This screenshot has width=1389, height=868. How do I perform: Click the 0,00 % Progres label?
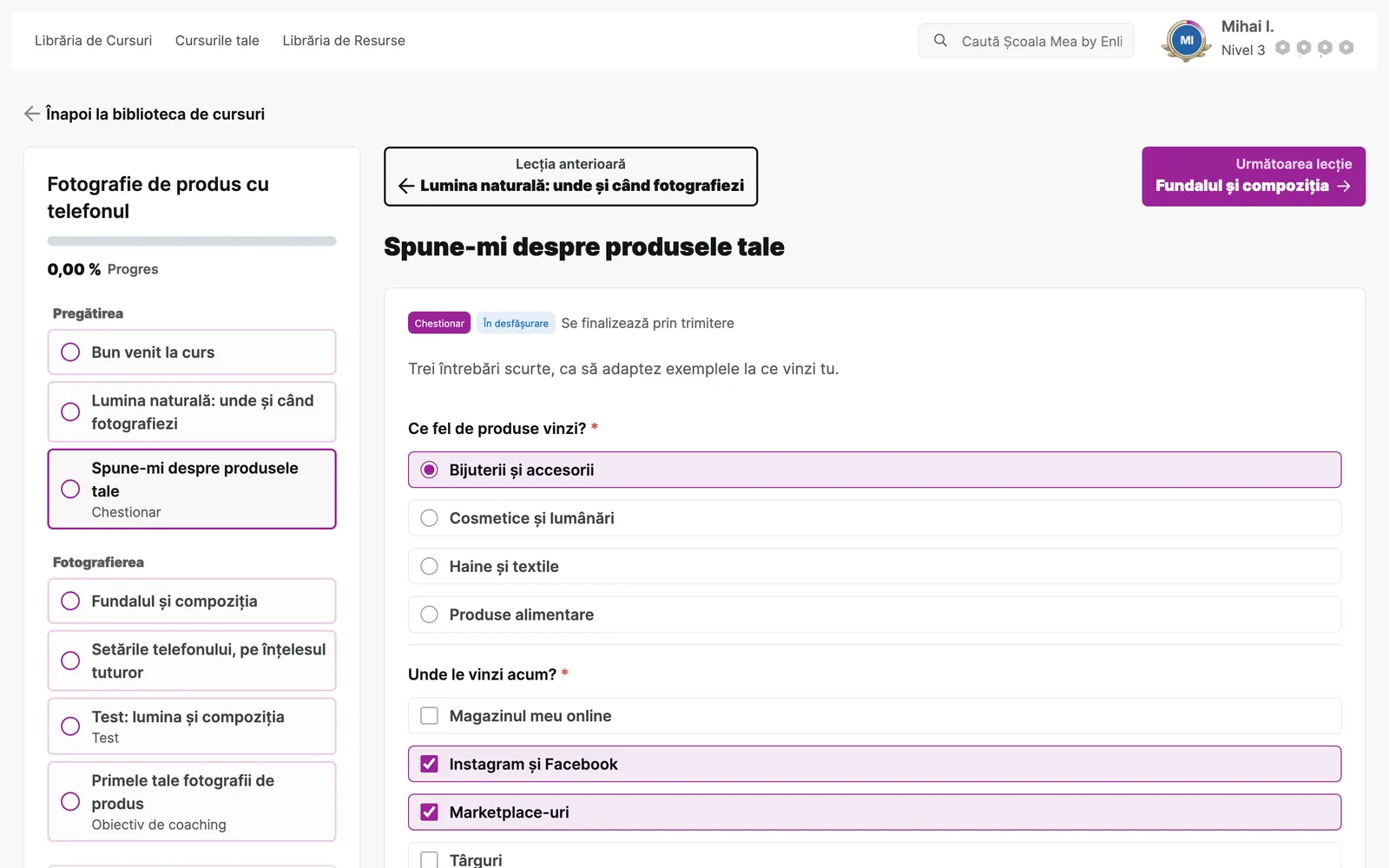(x=103, y=269)
